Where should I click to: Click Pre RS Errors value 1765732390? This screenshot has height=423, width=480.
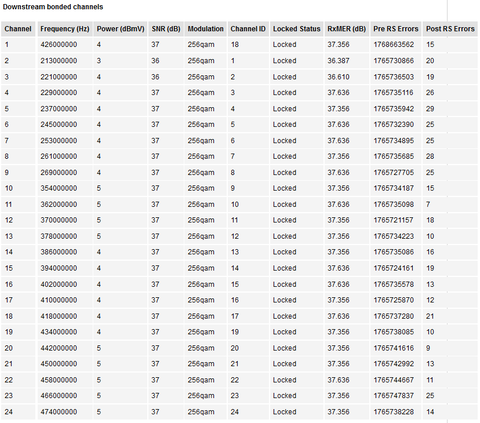(394, 125)
